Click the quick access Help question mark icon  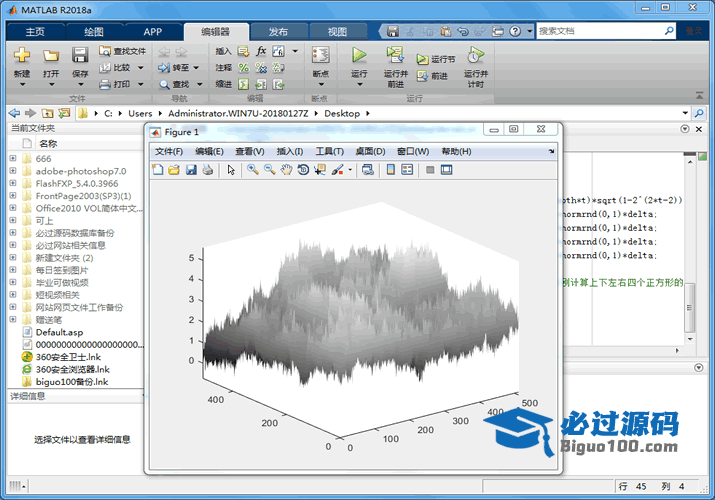515,31
